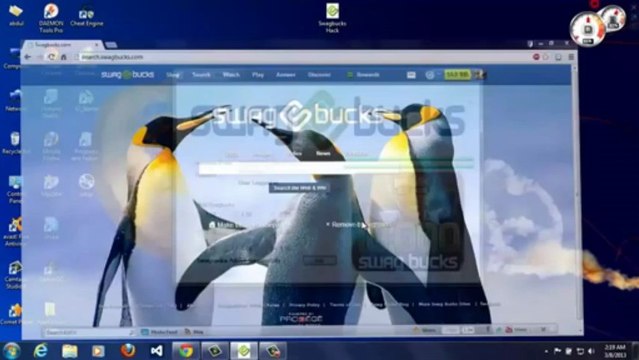The height and width of the screenshot is (360, 639).
Task: Select the Swagbucks.com browser tab
Action: pos(61,44)
